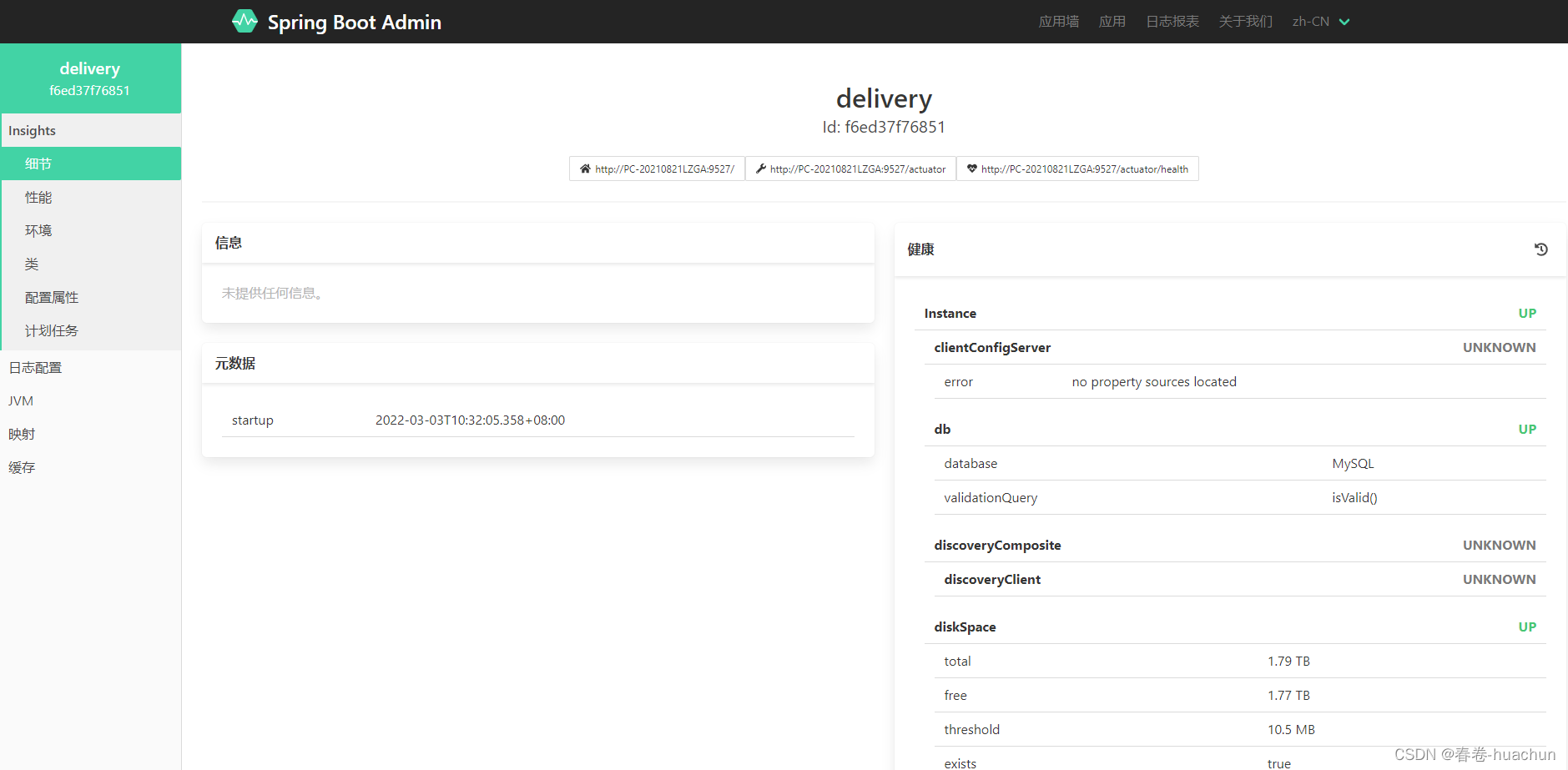Click the clientConfigServer health row
This screenshot has width=1568, height=770.
[x=1235, y=347]
